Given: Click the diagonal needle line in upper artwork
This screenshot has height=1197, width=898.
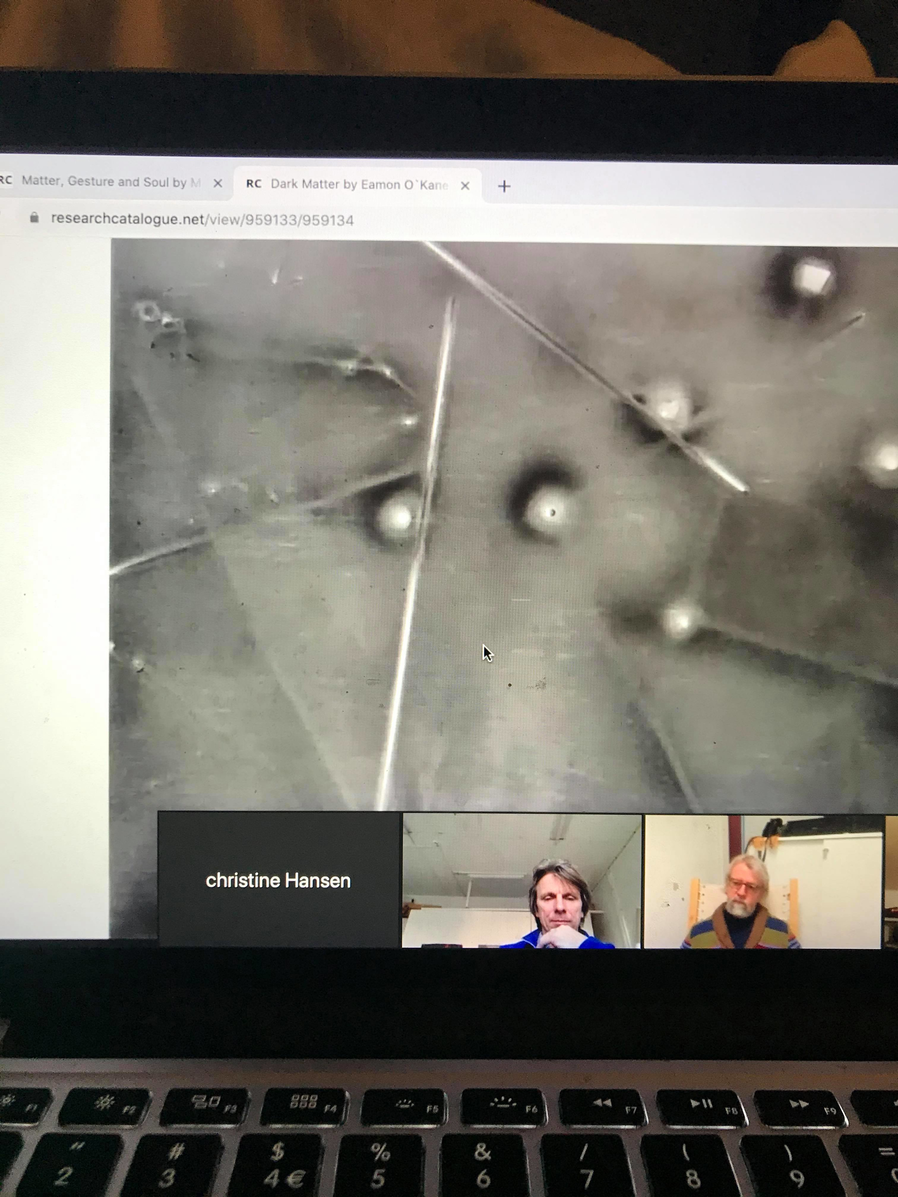Looking at the screenshot, I should pyautogui.click(x=590, y=370).
